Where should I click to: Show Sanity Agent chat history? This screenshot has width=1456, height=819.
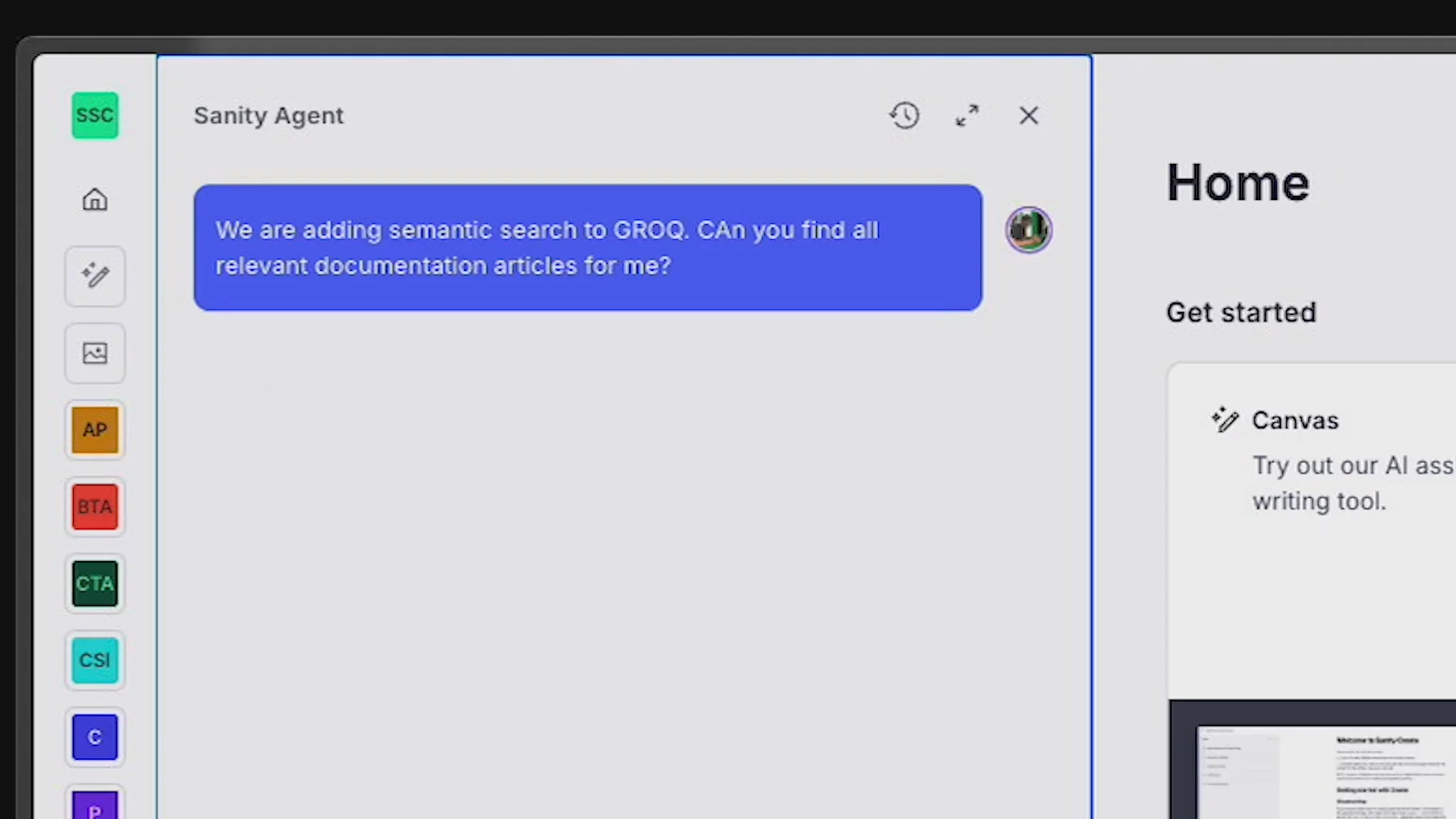(904, 115)
